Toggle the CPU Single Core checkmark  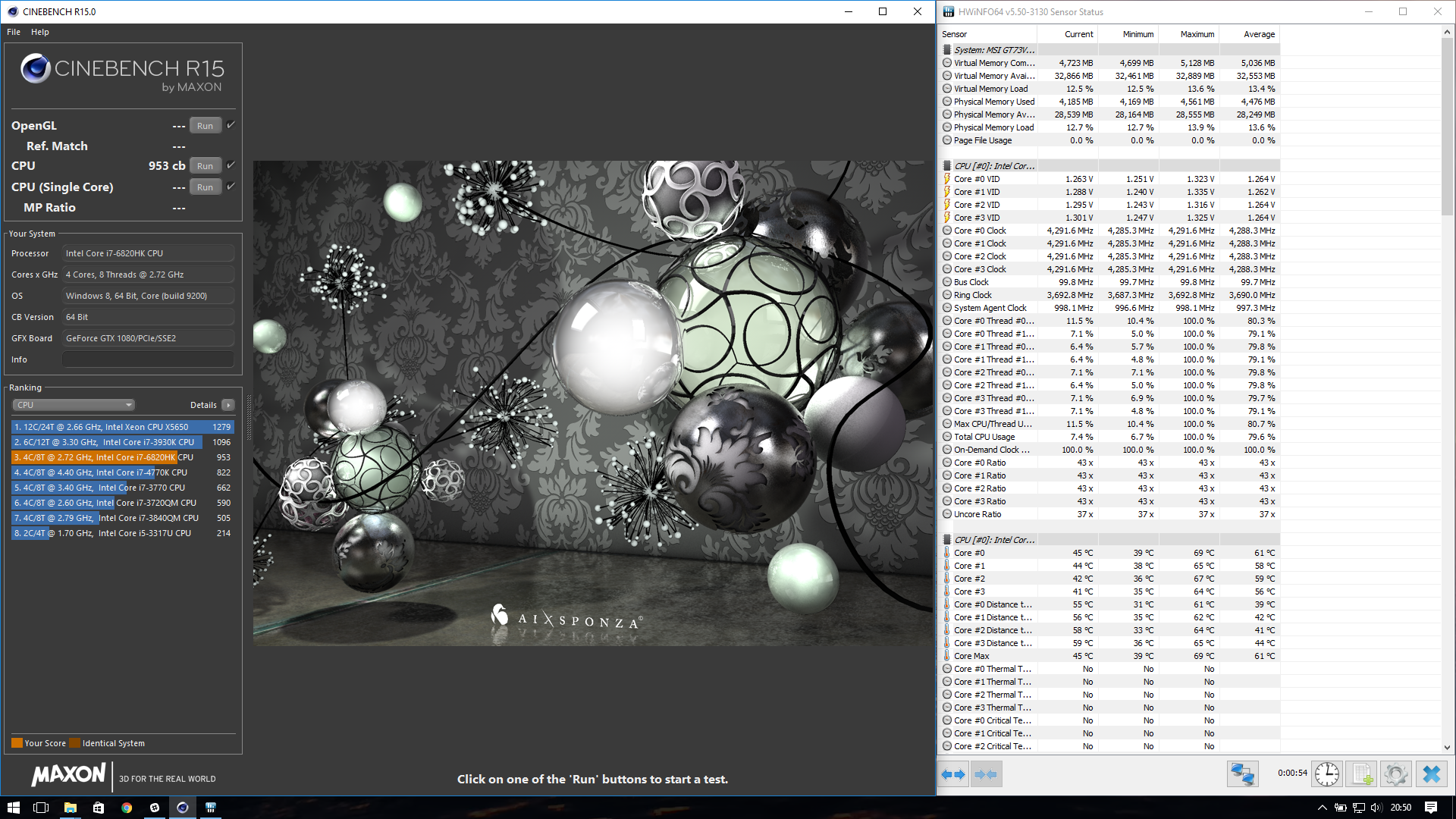pos(231,187)
